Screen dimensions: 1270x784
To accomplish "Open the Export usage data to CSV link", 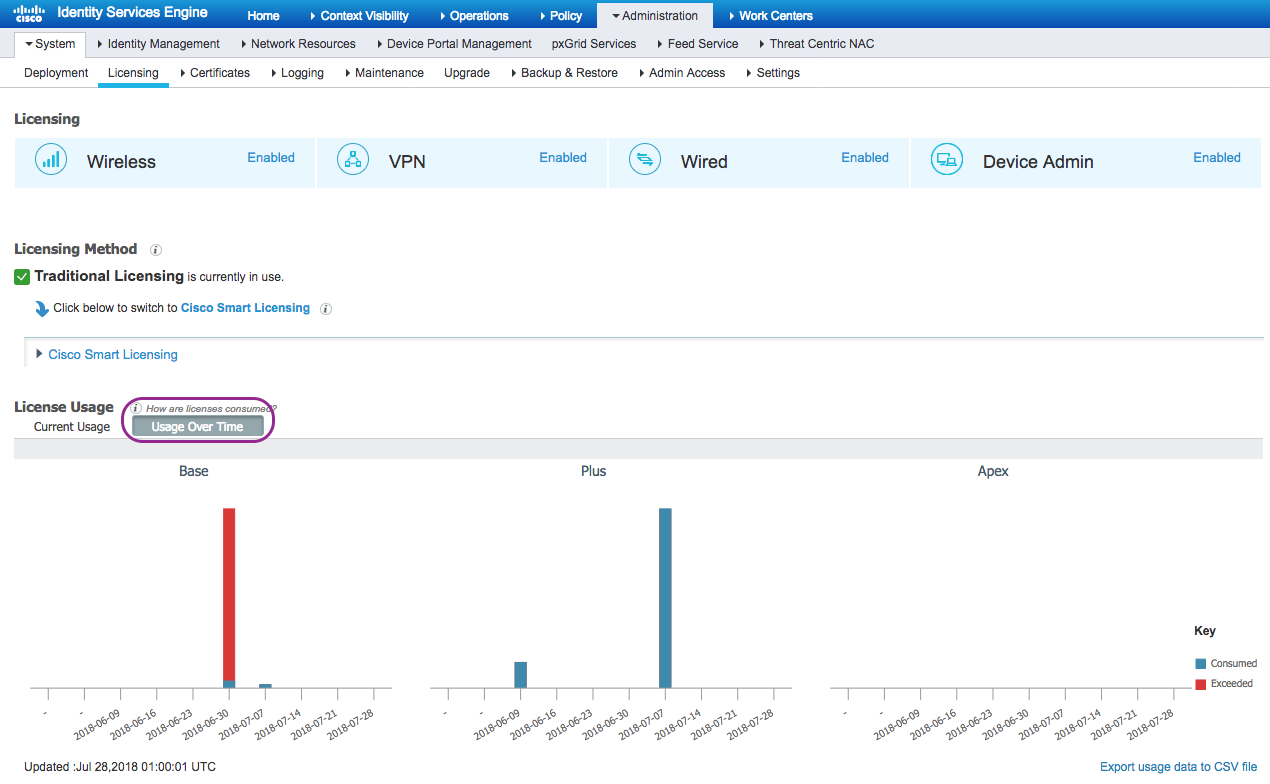I will click(x=1180, y=766).
